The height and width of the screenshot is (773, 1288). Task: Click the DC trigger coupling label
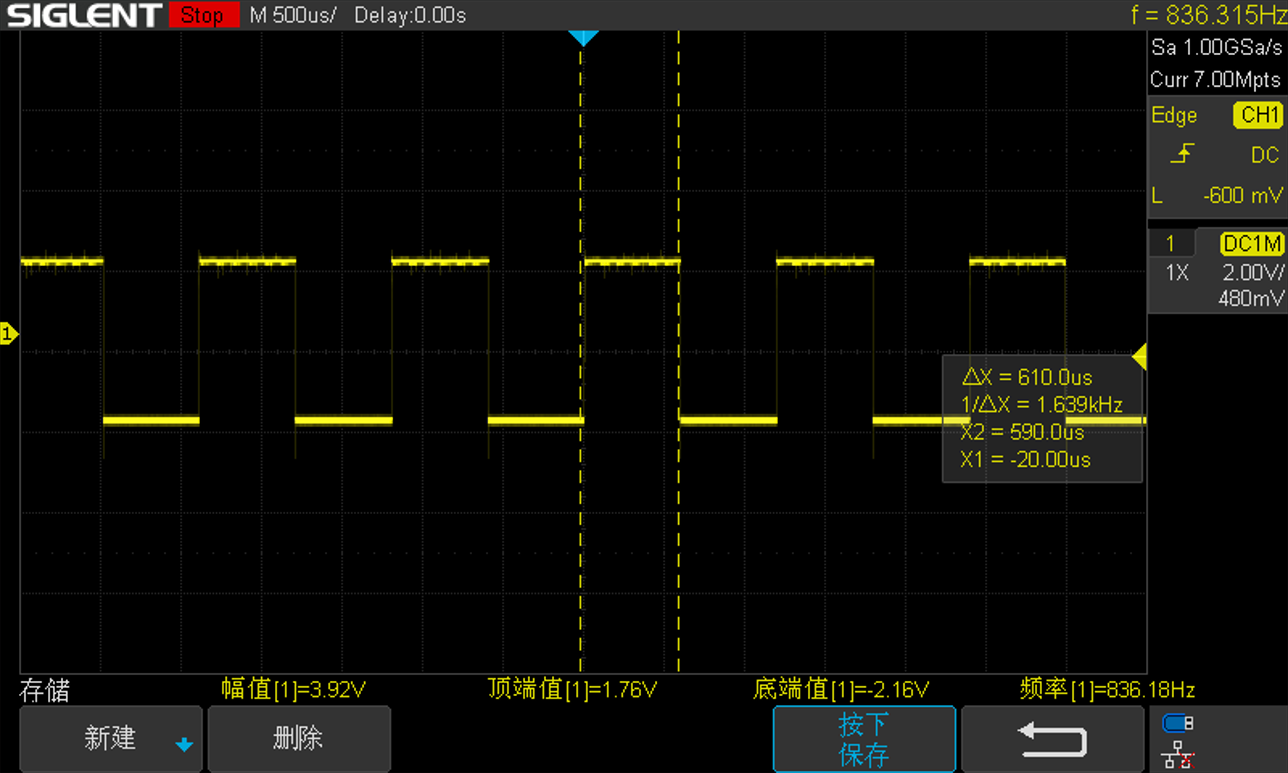(1264, 155)
